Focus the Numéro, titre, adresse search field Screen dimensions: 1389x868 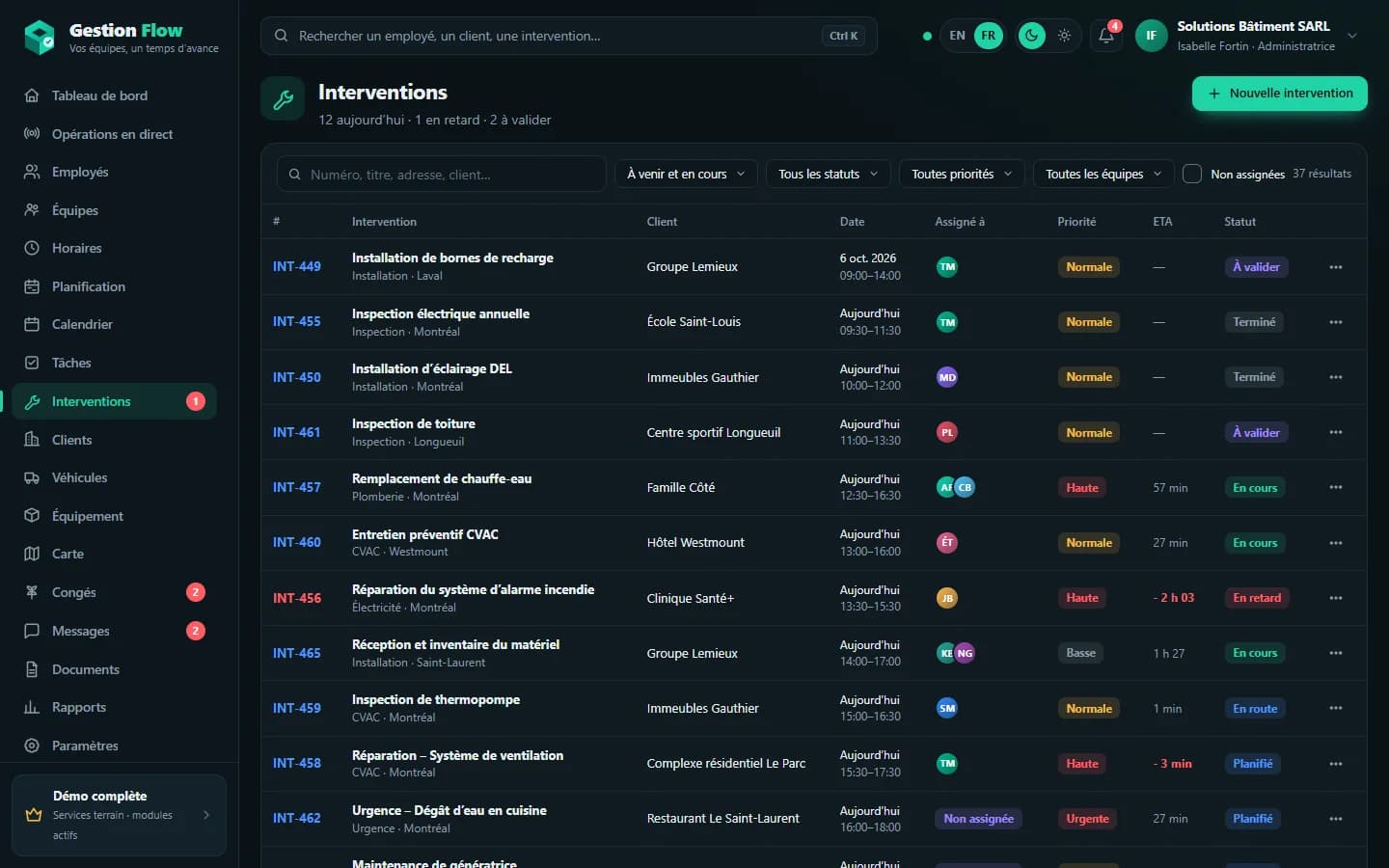442,175
